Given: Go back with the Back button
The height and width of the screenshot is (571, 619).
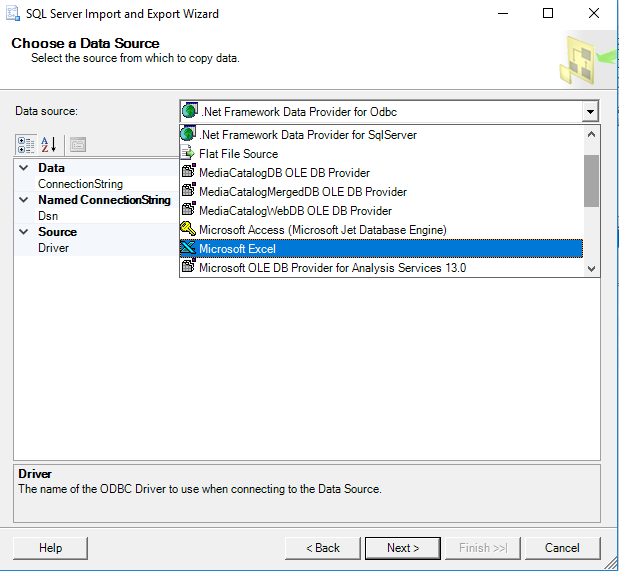Looking at the screenshot, I should click(x=323, y=548).
